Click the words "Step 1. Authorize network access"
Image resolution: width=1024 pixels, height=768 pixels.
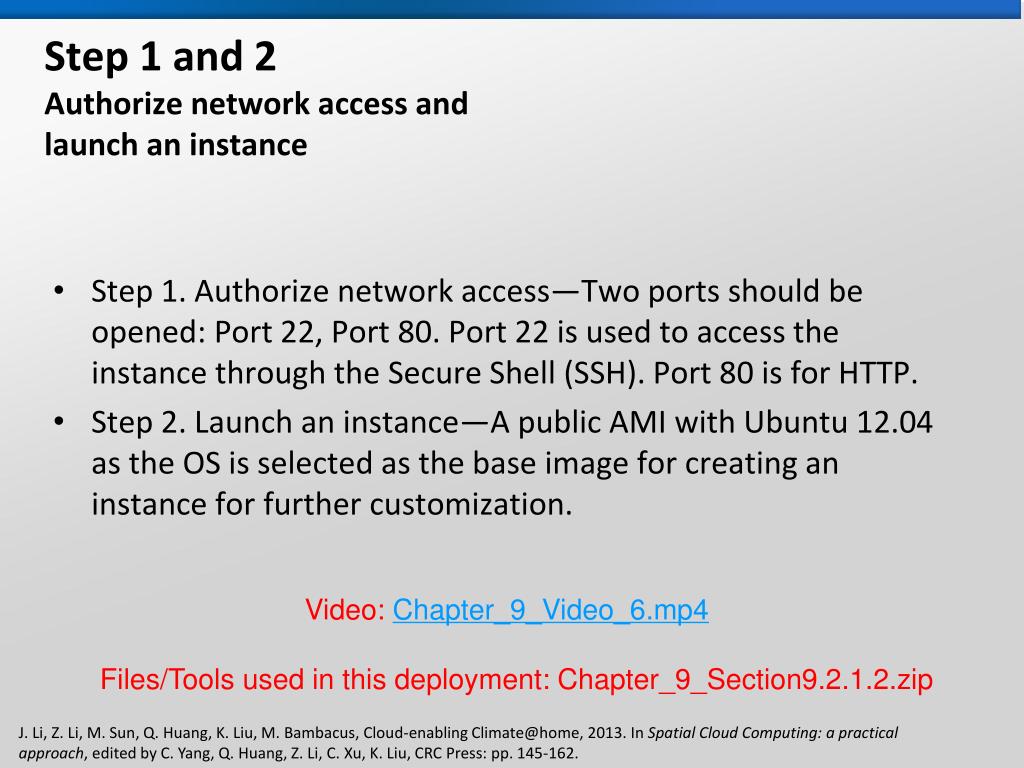[x=320, y=292]
